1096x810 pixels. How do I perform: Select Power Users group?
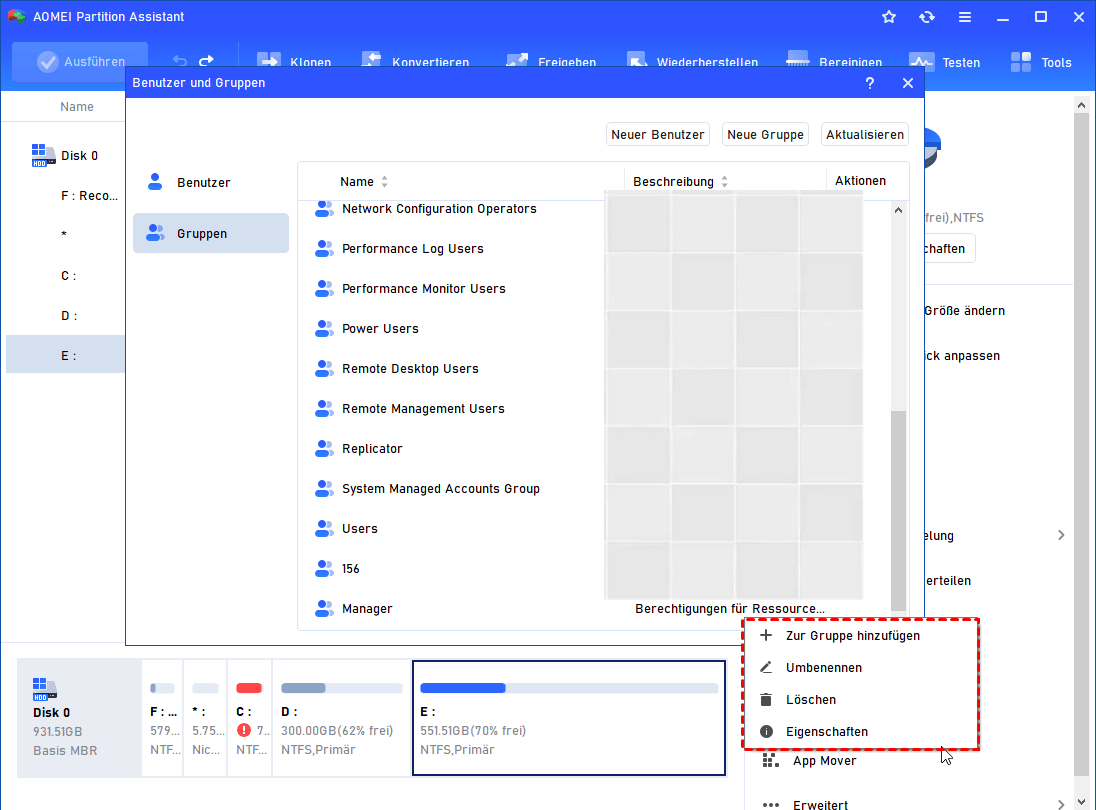click(380, 328)
